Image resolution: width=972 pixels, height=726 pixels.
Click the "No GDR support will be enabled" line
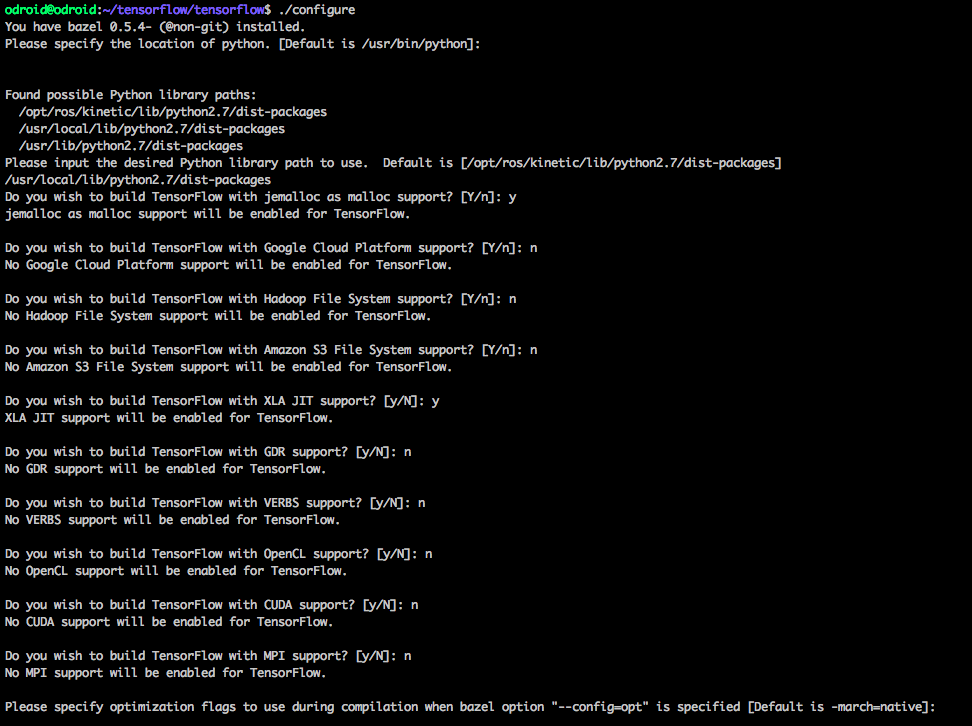pyautogui.click(x=165, y=469)
